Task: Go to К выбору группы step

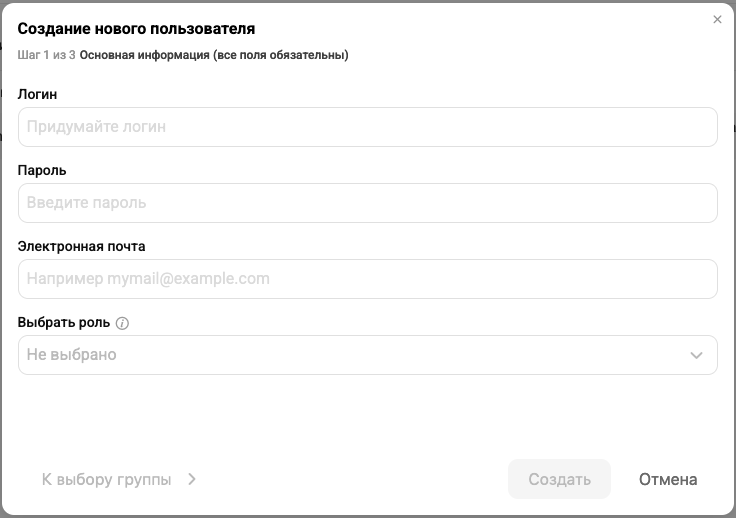Action: [x=107, y=479]
